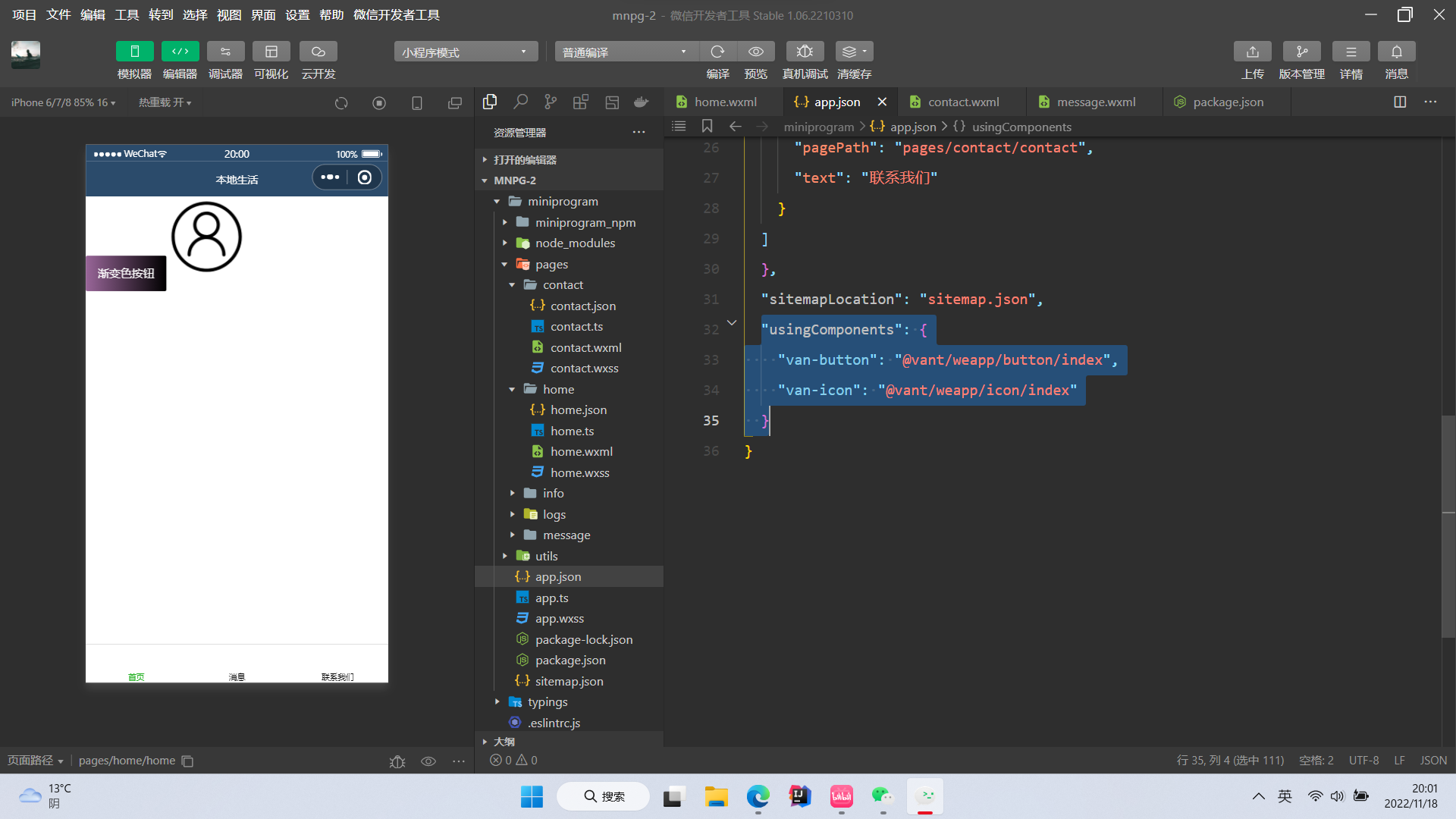Image resolution: width=1456 pixels, height=819 pixels.
Task: Open Microsoft Edge from the taskbar
Action: [x=758, y=796]
